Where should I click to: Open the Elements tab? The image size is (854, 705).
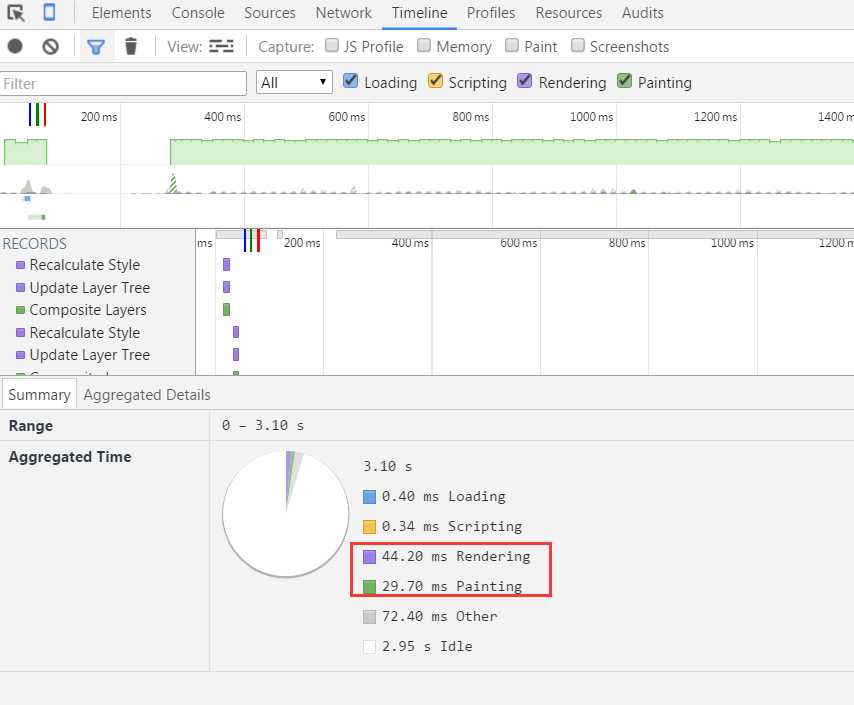(121, 13)
